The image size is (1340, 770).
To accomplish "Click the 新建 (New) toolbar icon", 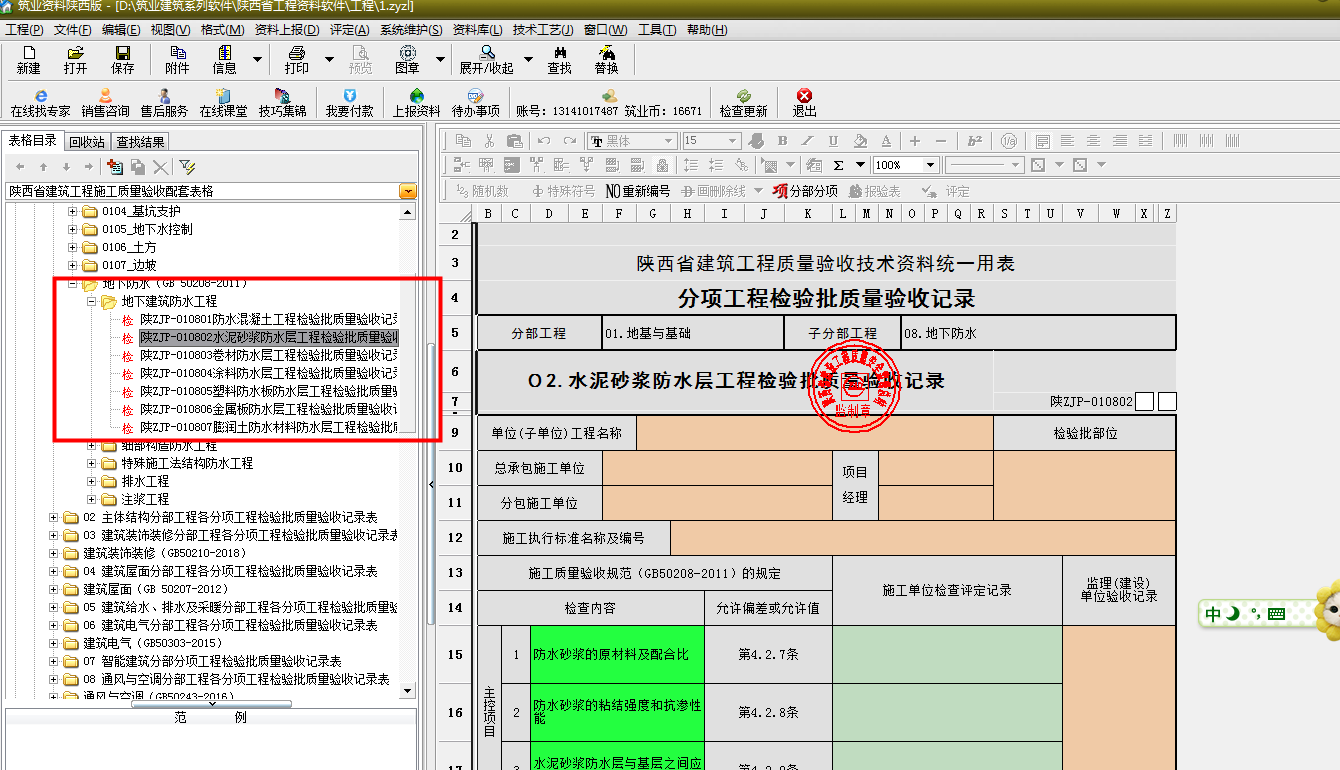I will click(x=28, y=59).
